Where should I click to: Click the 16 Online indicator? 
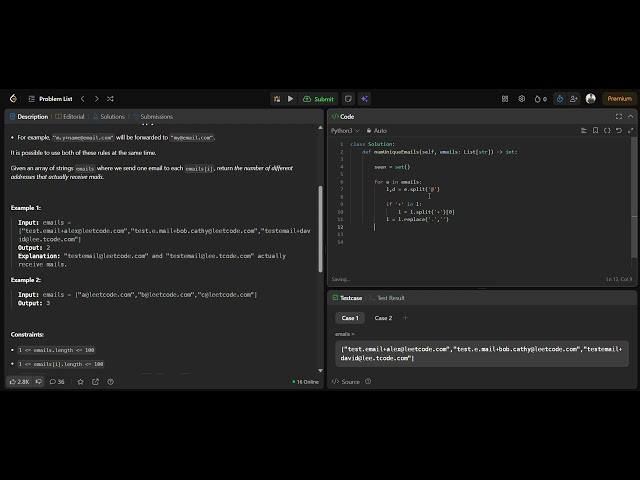(305, 382)
